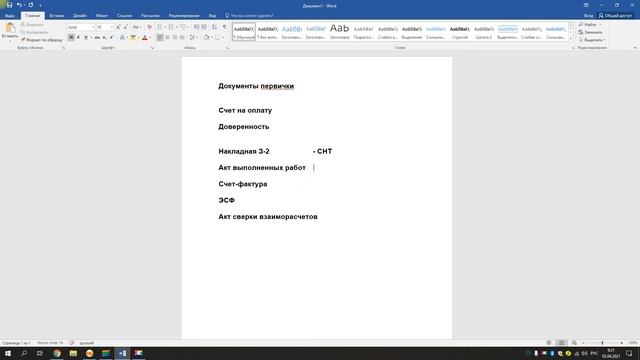The image size is (640, 360).
Task: Show paragraph marks (pilcrow)
Action: pos(224,27)
